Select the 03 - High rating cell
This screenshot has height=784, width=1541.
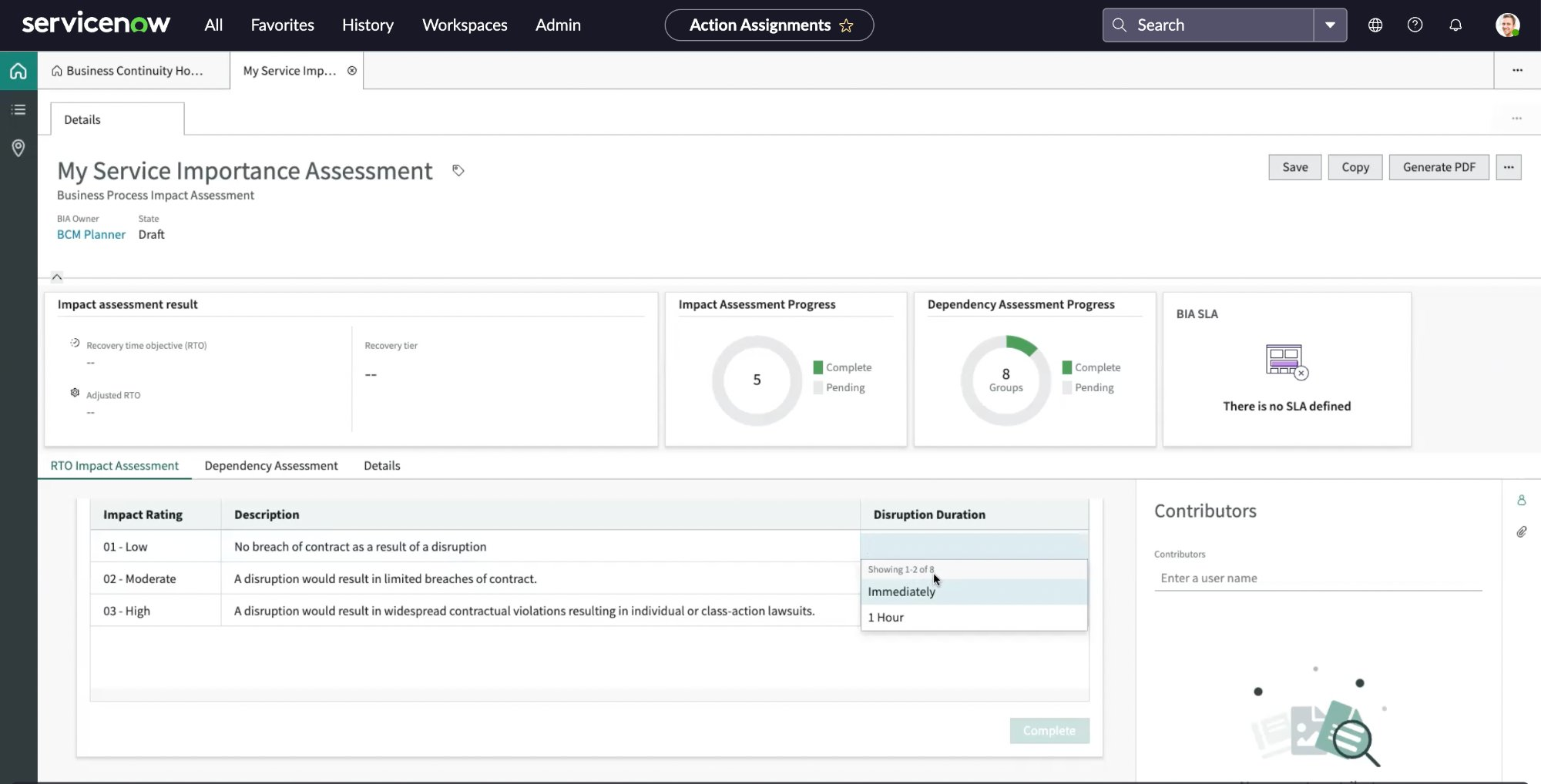pos(156,611)
